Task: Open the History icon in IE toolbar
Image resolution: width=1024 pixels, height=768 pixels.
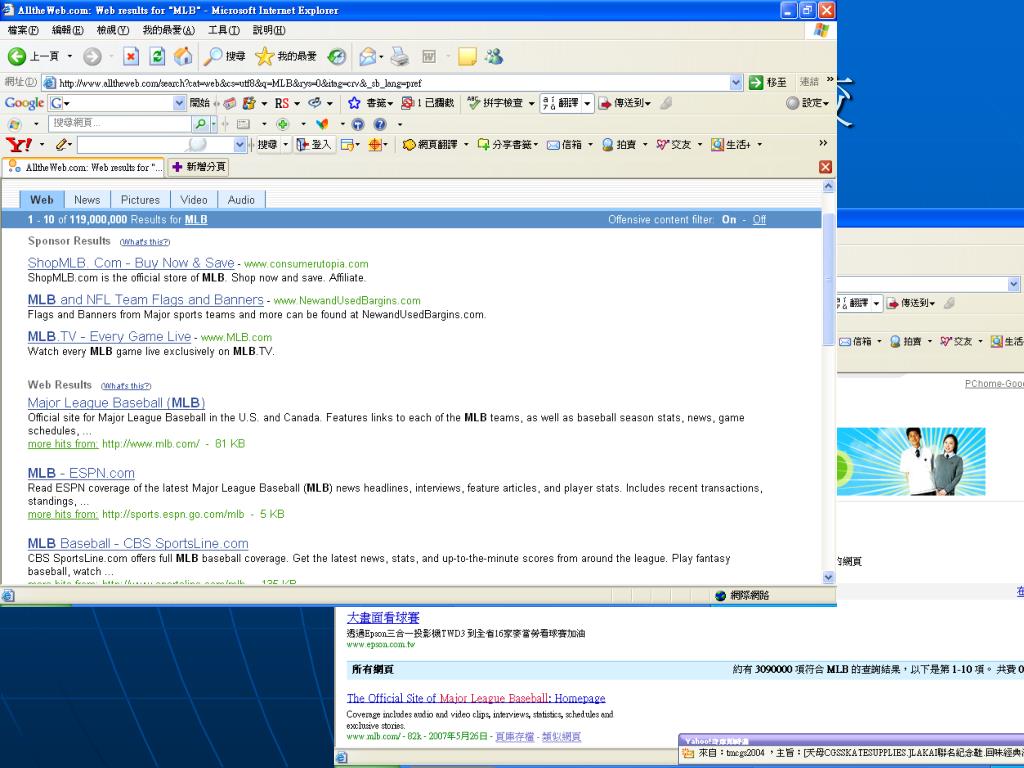Action: click(337, 57)
